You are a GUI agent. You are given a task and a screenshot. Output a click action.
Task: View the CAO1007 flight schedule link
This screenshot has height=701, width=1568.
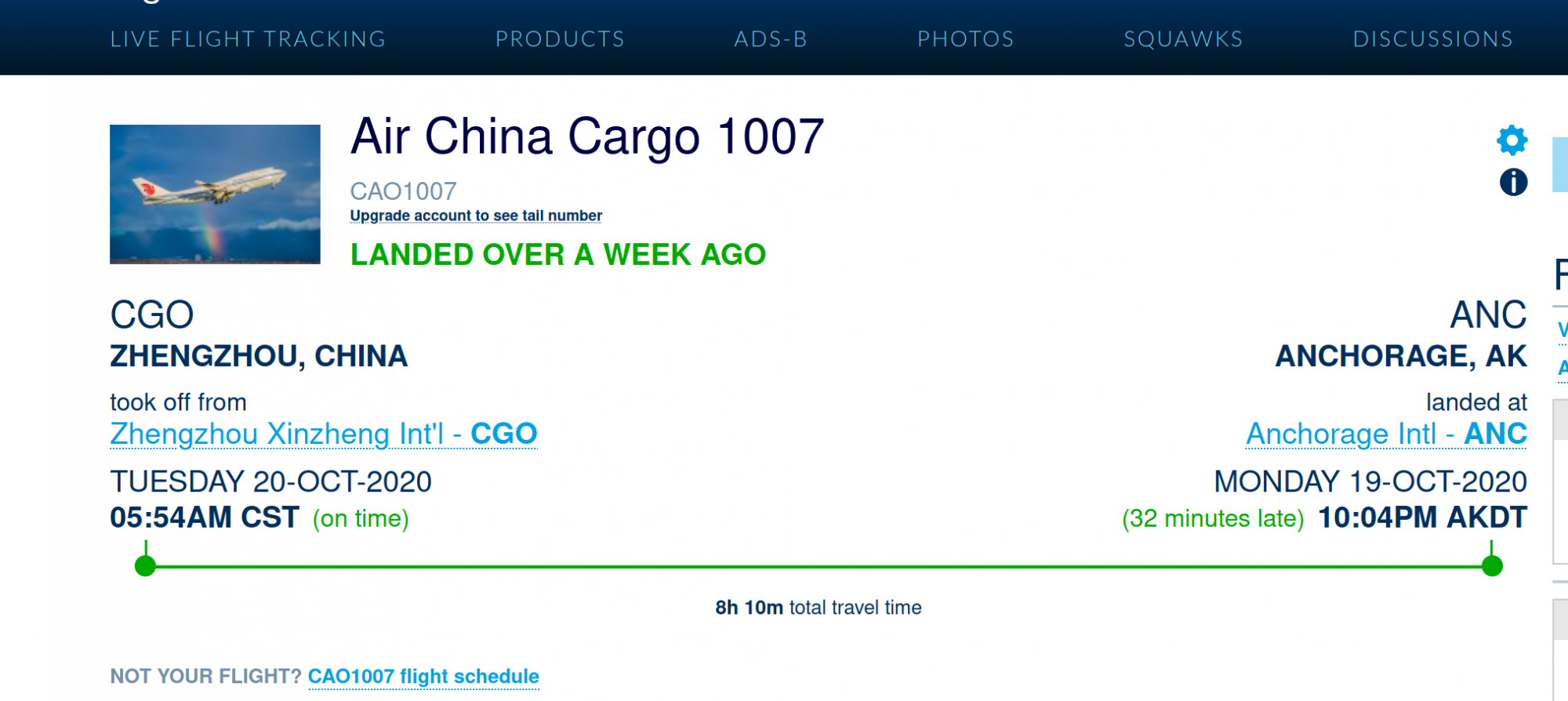[x=423, y=676]
